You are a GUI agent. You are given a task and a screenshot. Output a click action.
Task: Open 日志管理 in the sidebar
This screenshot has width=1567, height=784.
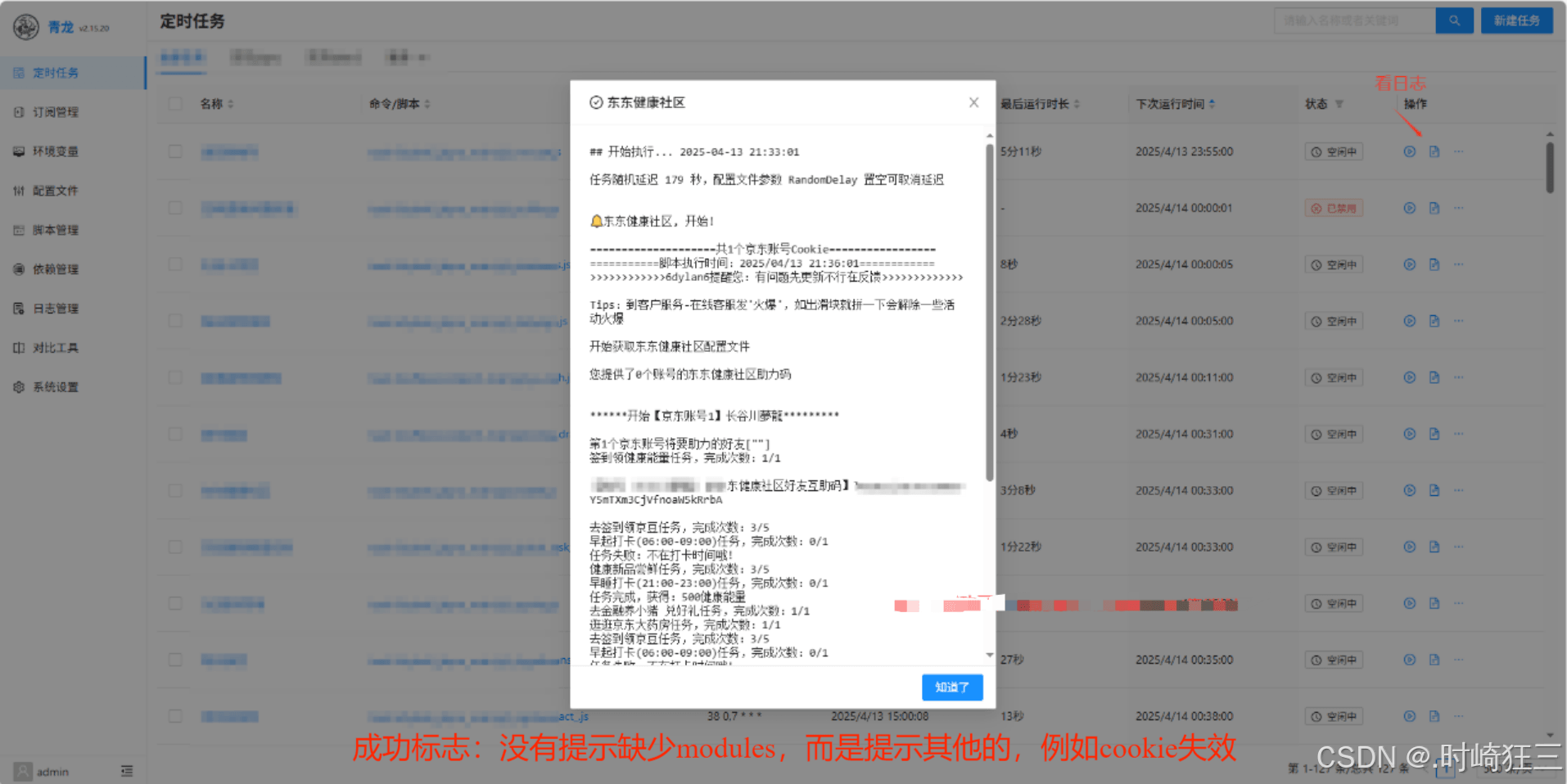click(x=73, y=309)
